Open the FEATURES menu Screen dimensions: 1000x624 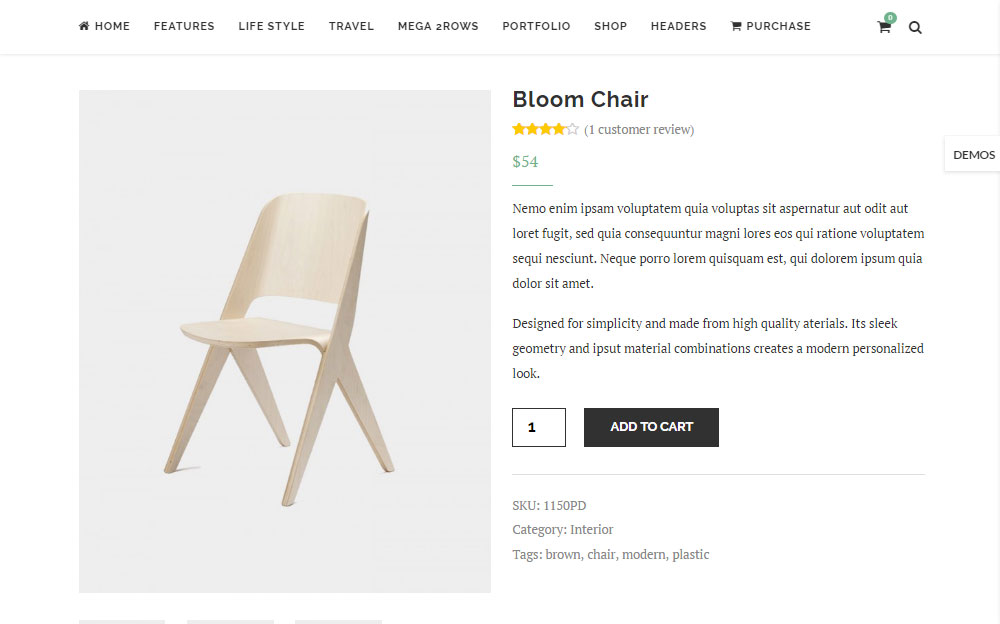[184, 26]
